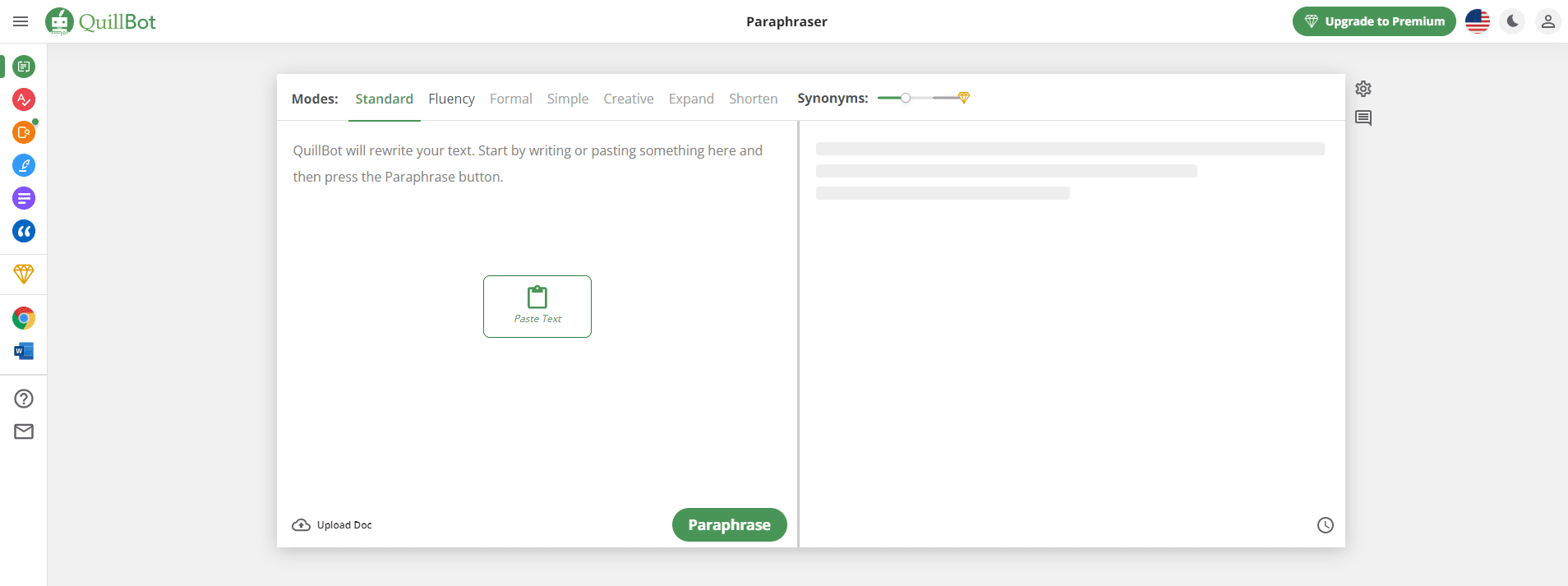Image resolution: width=1568 pixels, height=586 pixels.
Task: Click the Paste Text button
Action: click(x=537, y=307)
